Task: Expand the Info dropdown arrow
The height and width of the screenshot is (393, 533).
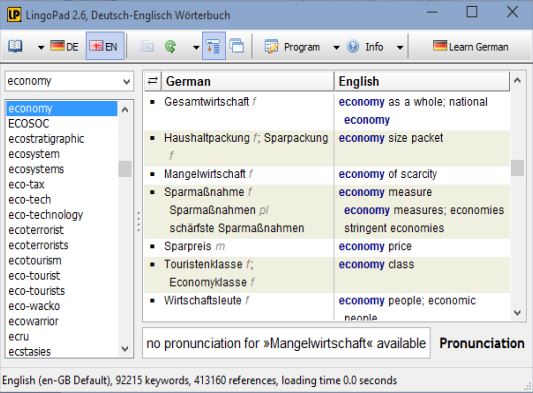Action: click(400, 47)
